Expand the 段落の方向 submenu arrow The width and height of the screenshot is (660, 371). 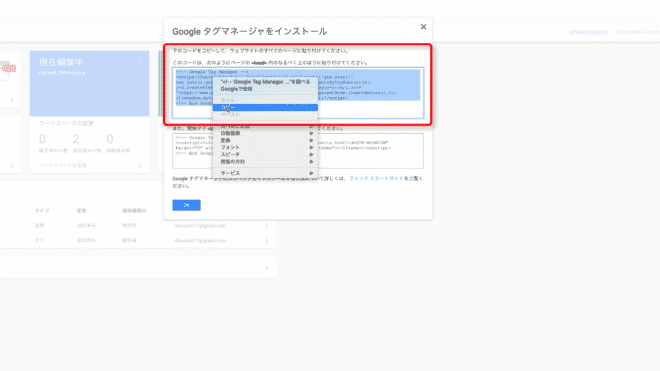click(x=311, y=162)
